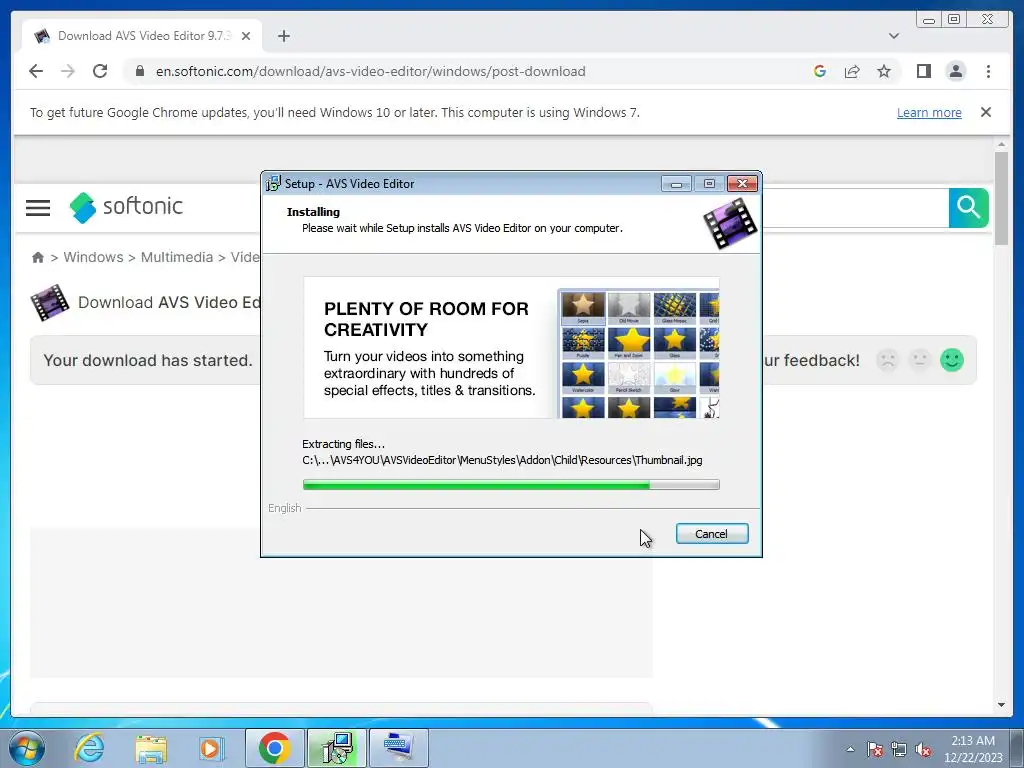Click the 'Download AVS Video Ed' page title
Image resolution: width=1024 pixels, height=768 pixels.
[x=169, y=302]
